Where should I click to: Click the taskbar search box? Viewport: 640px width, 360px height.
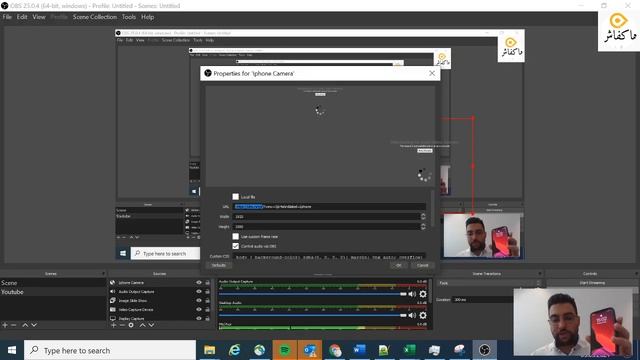(x=110, y=350)
